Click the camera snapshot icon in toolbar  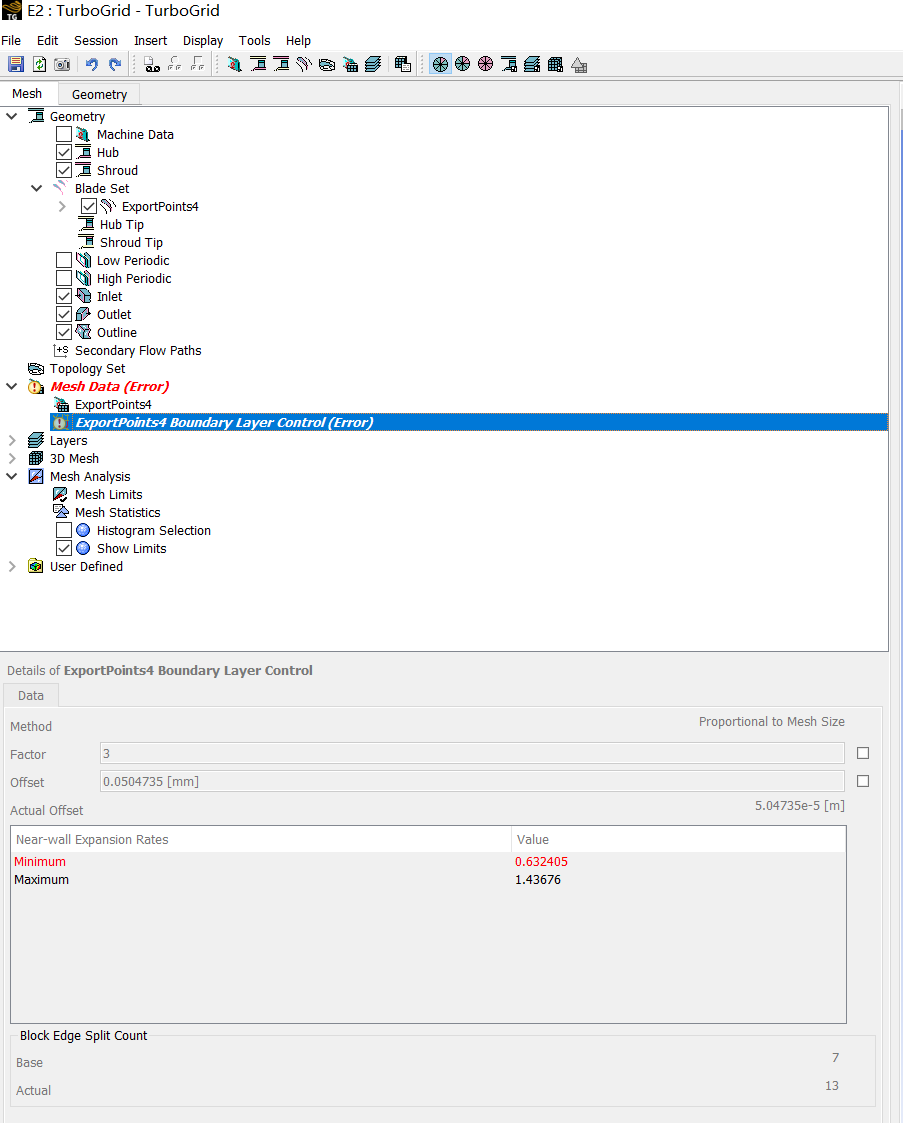[x=62, y=64]
